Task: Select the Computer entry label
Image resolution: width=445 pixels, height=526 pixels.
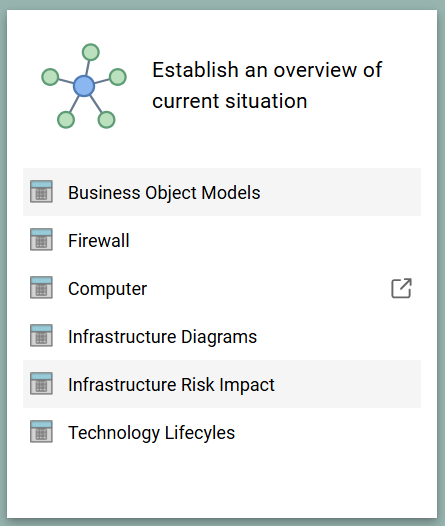Action: coord(107,289)
